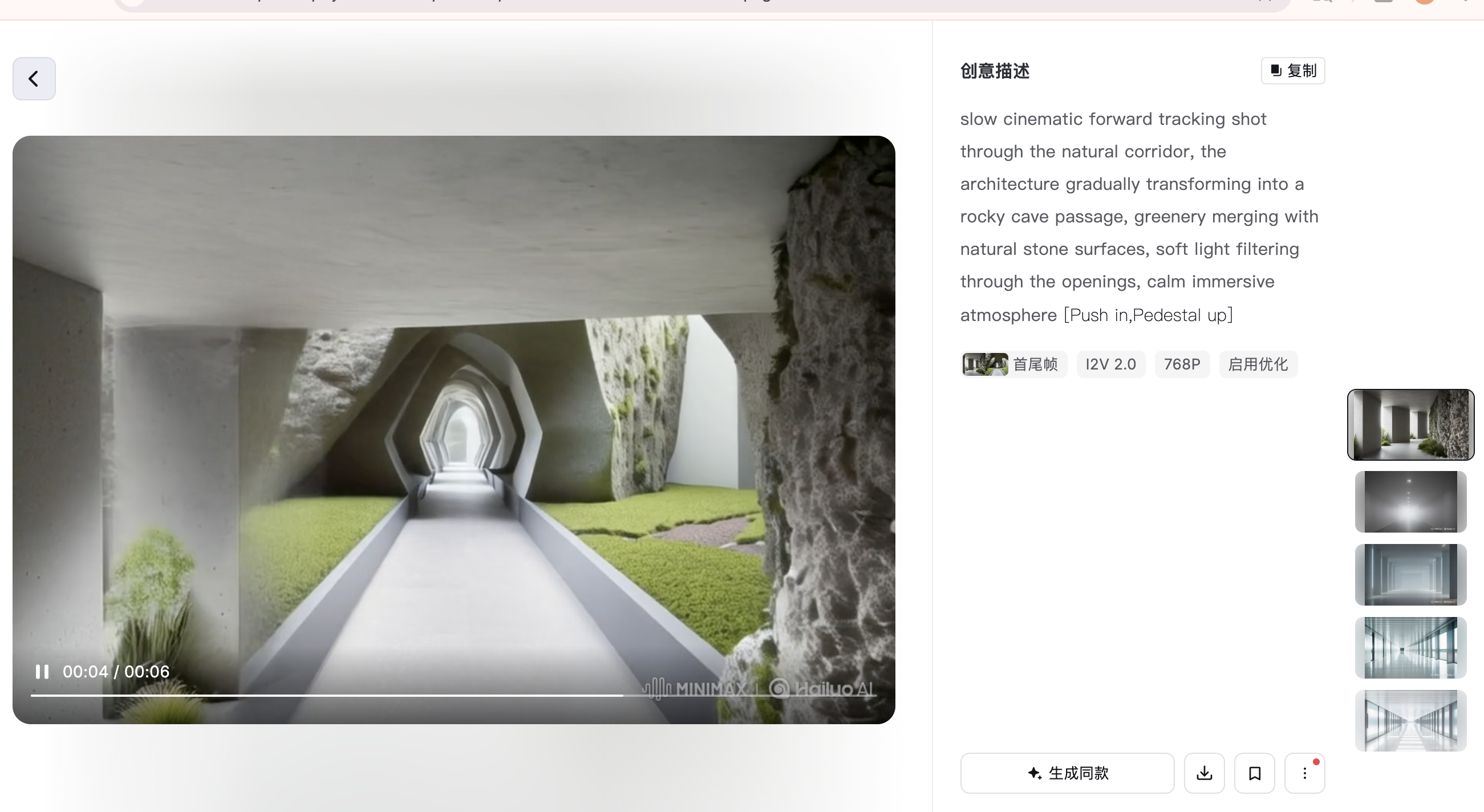1484x812 pixels.
Task: Open the three-dot more options menu
Action: (1304, 773)
